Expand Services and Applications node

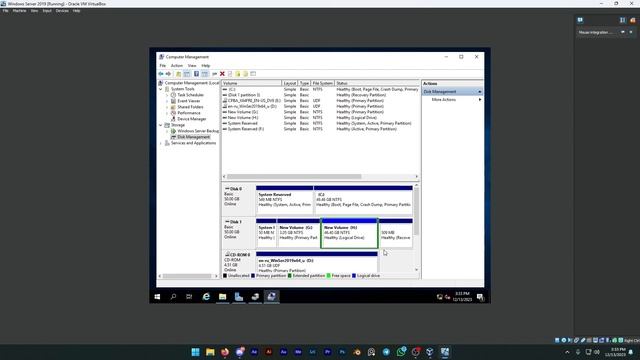(x=161, y=143)
